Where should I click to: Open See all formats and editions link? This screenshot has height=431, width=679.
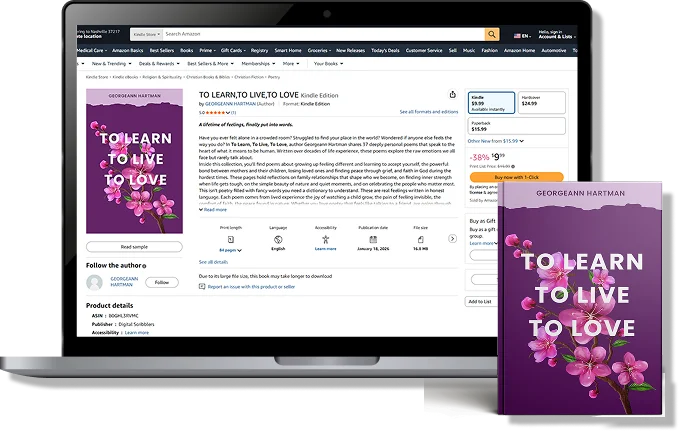click(428, 112)
